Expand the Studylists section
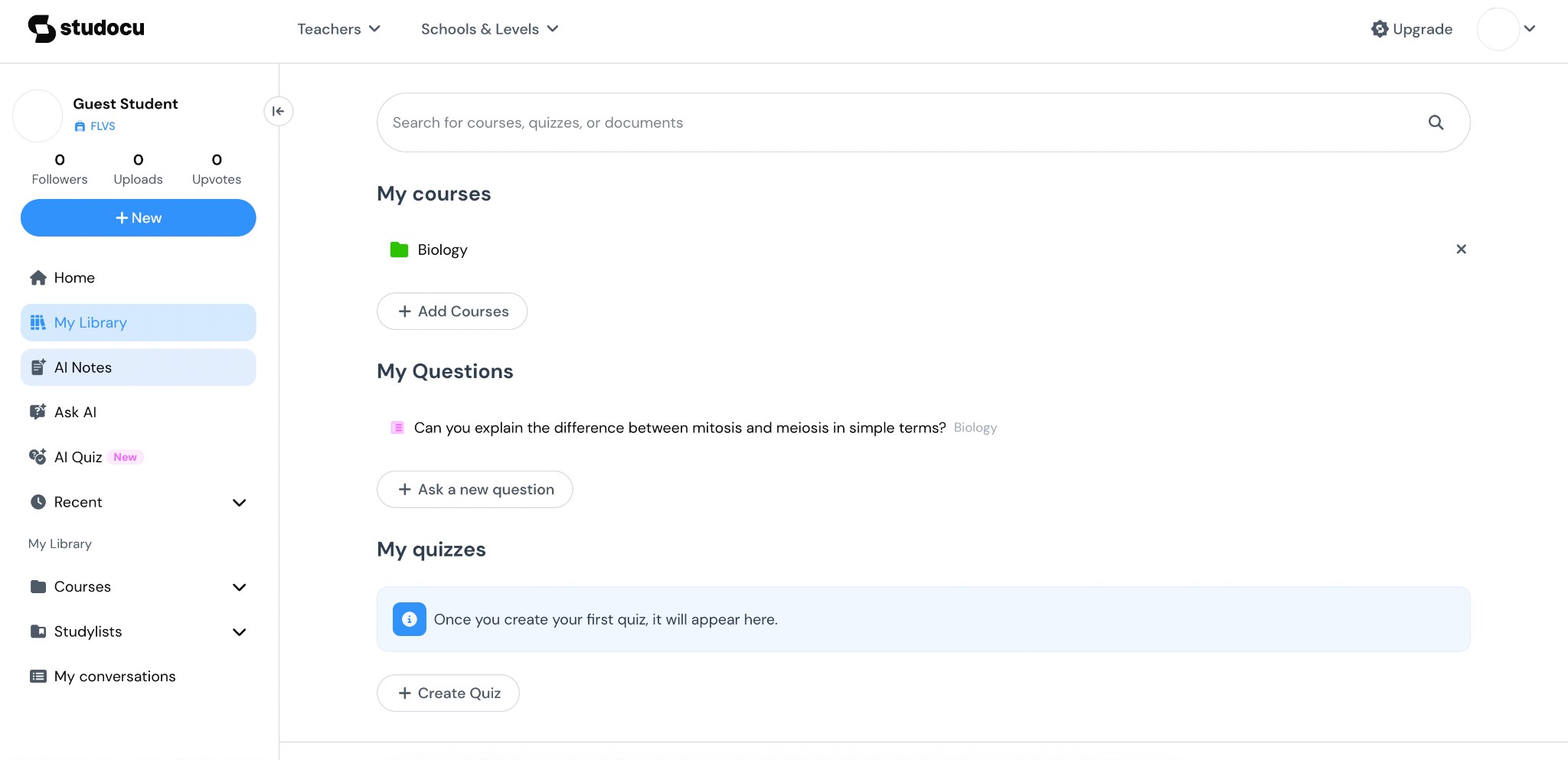This screenshot has height=760, width=1568. pyautogui.click(x=239, y=632)
